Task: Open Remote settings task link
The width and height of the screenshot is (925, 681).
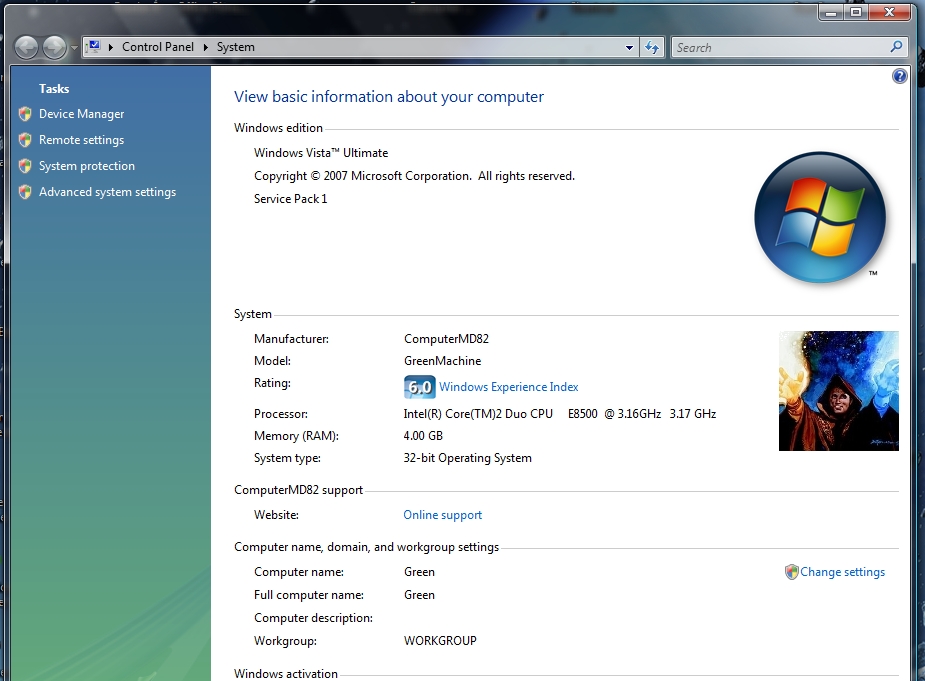Action: (x=81, y=140)
